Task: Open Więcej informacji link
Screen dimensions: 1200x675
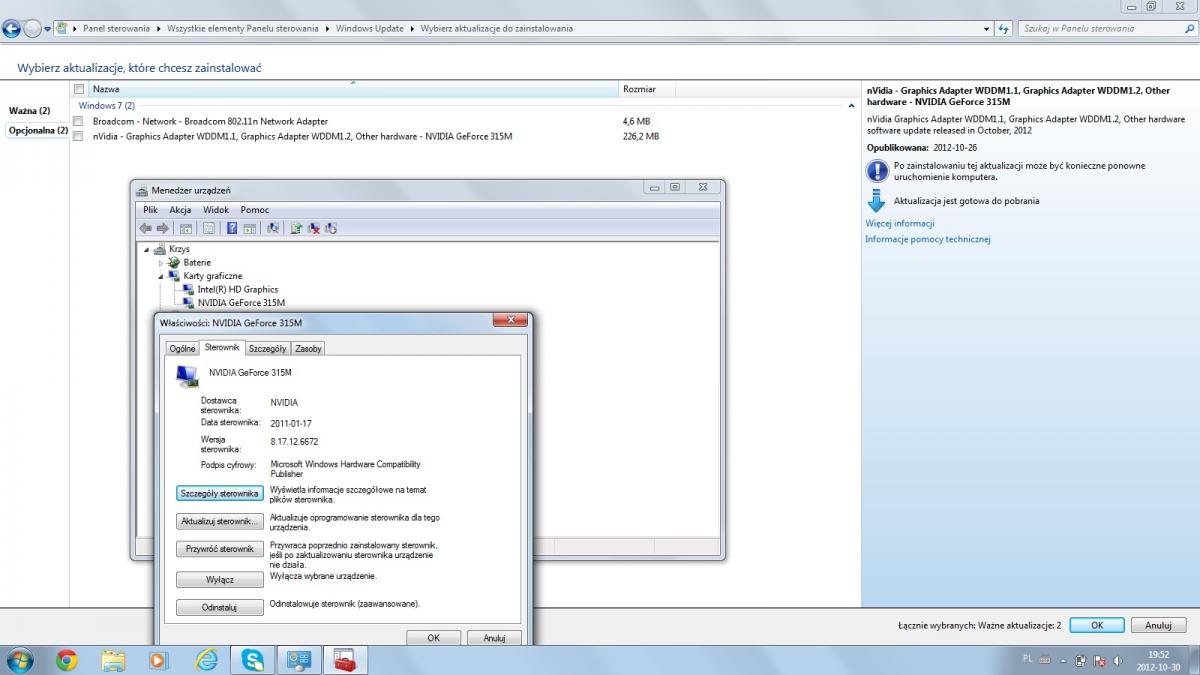Action: (x=900, y=224)
